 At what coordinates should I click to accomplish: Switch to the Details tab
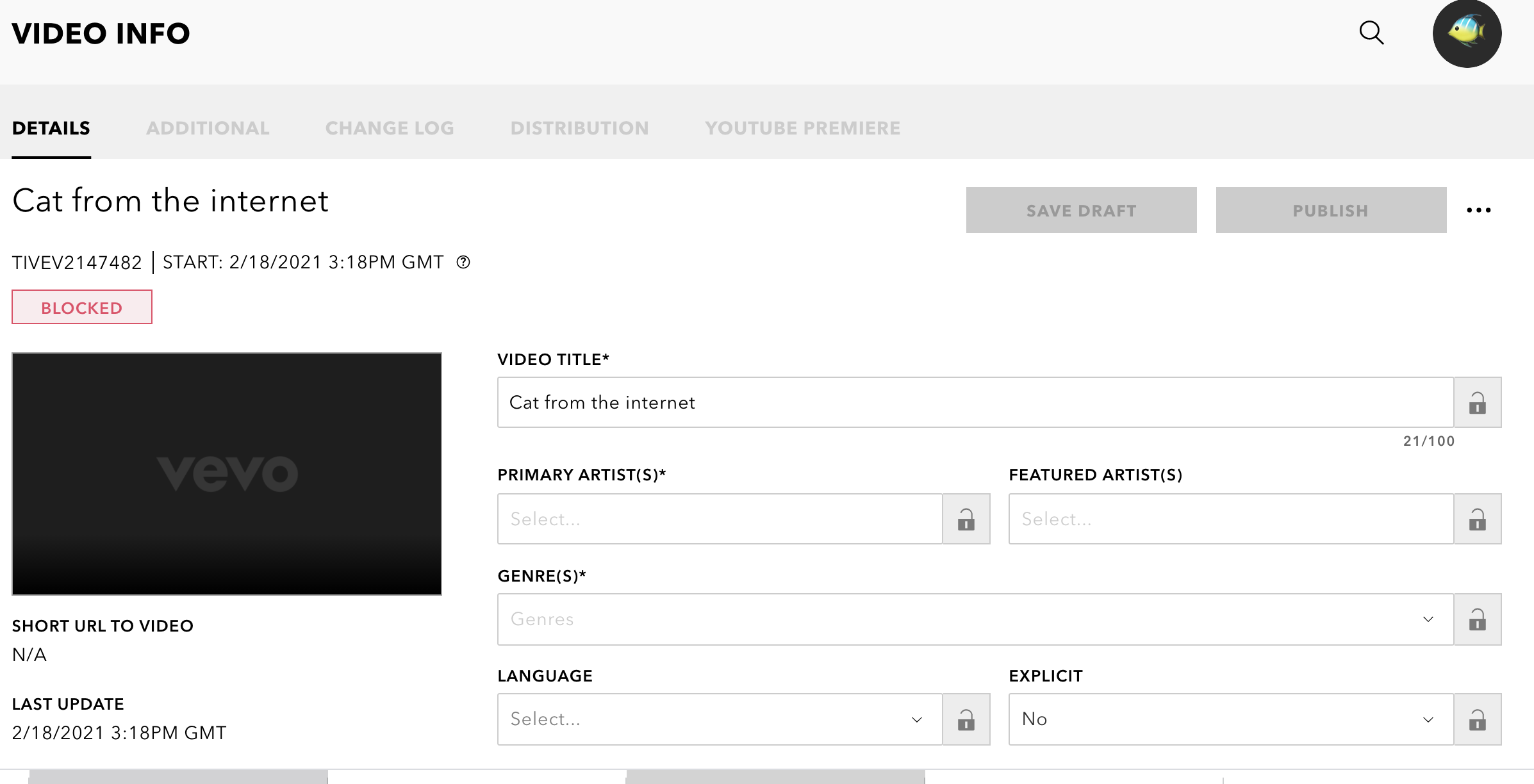point(51,128)
